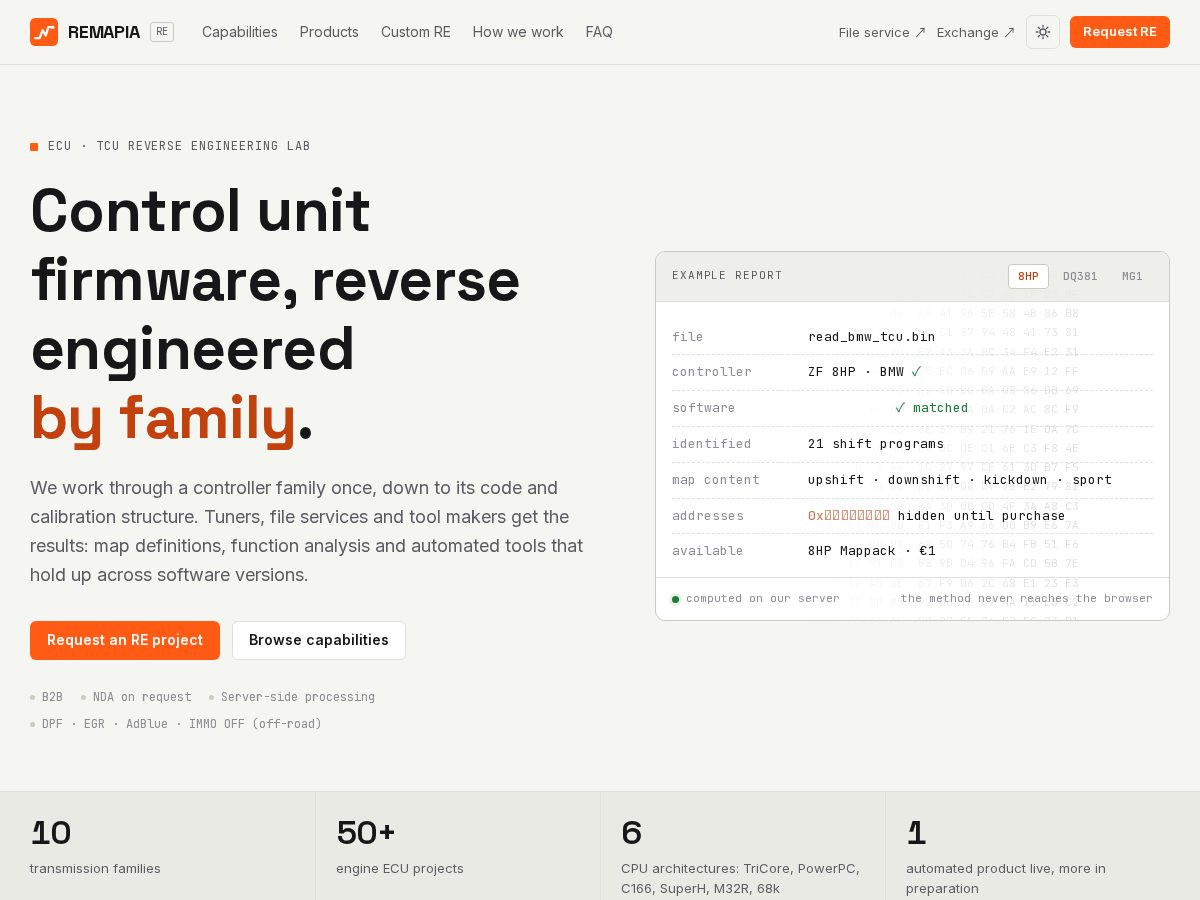Click the B2B tag text
The width and height of the screenshot is (1200, 900).
pos(52,697)
